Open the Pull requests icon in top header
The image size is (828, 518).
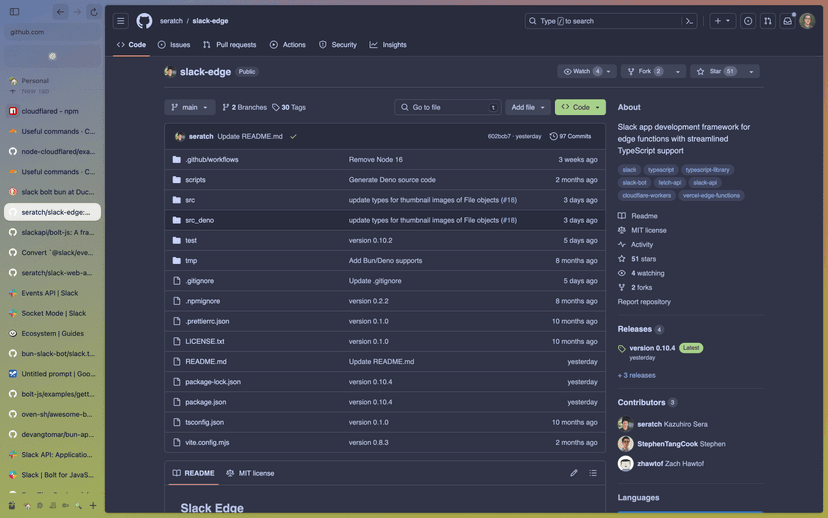(x=768, y=21)
